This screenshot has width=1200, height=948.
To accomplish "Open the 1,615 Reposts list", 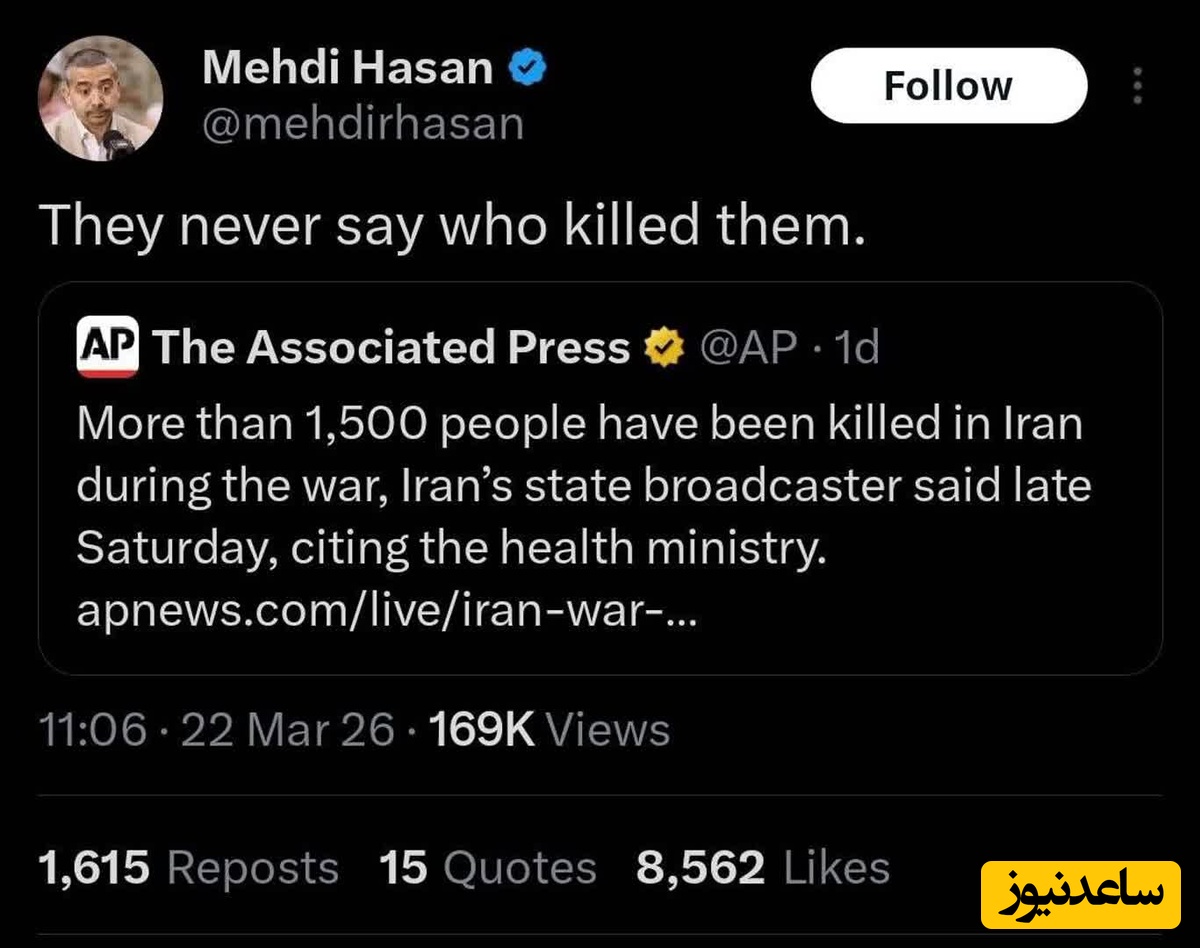I will pyautogui.click(x=189, y=868).
